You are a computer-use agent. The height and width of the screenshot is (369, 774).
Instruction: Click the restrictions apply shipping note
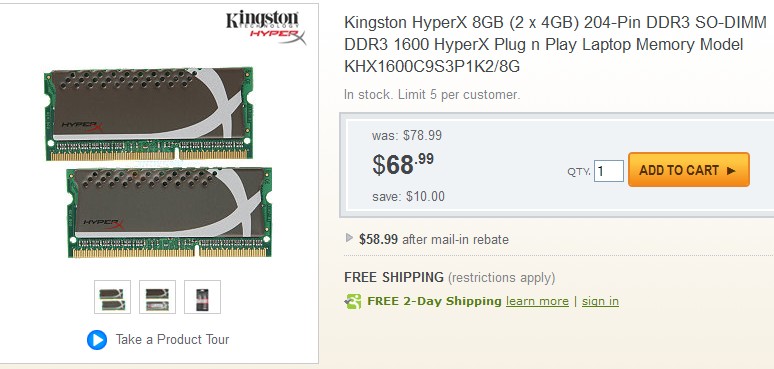[x=502, y=278]
